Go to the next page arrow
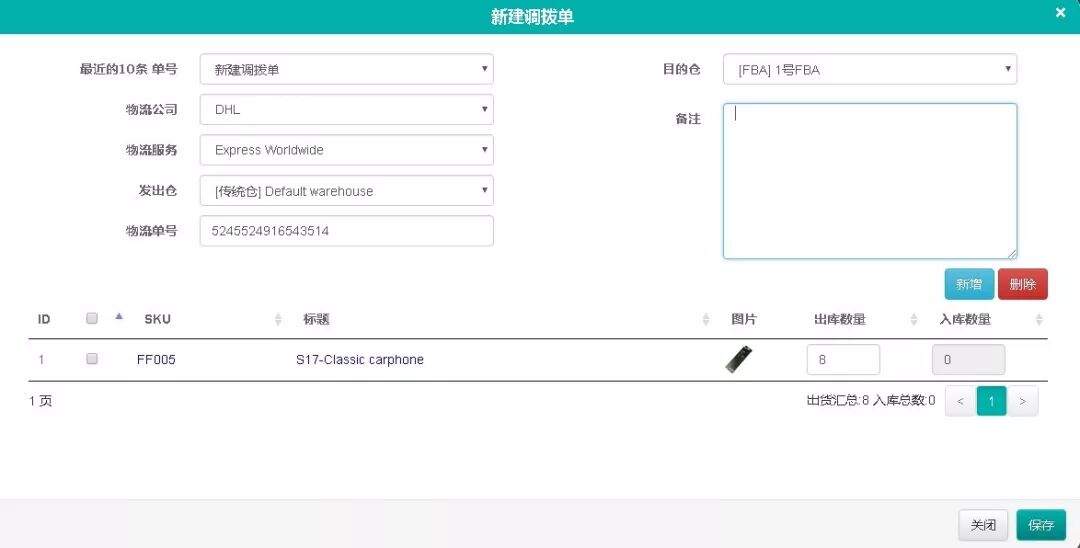Viewport: 1080px width, 548px height. tap(1023, 401)
